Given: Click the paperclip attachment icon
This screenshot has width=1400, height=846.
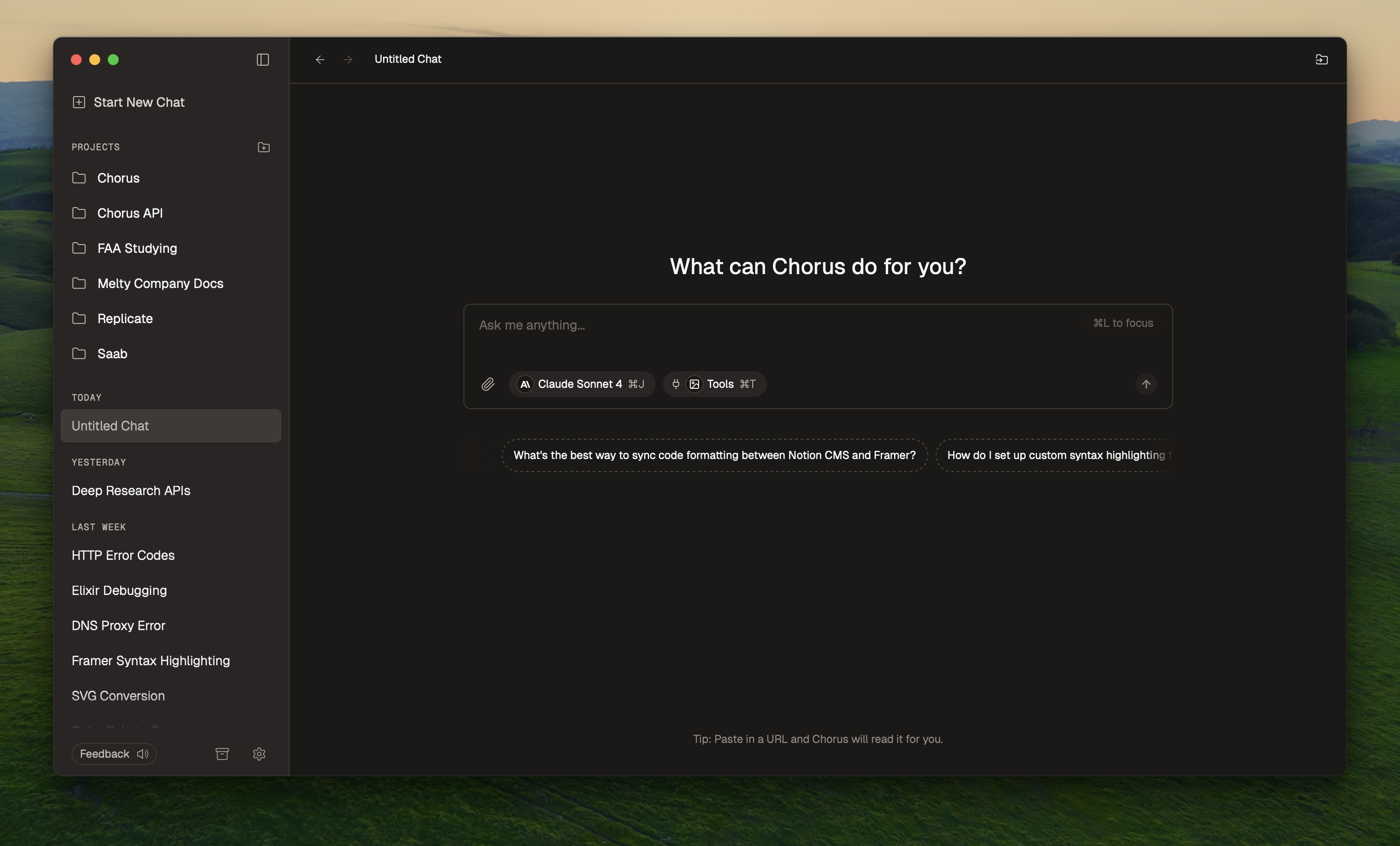Looking at the screenshot, I should (487, 384).
